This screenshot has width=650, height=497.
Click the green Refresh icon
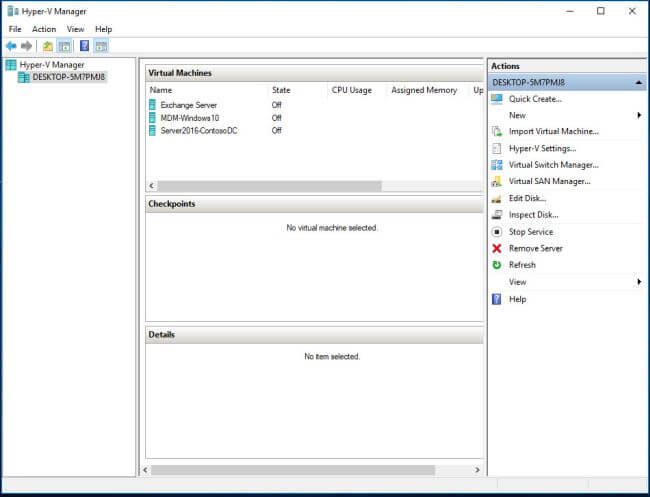(x=497, y=265)
